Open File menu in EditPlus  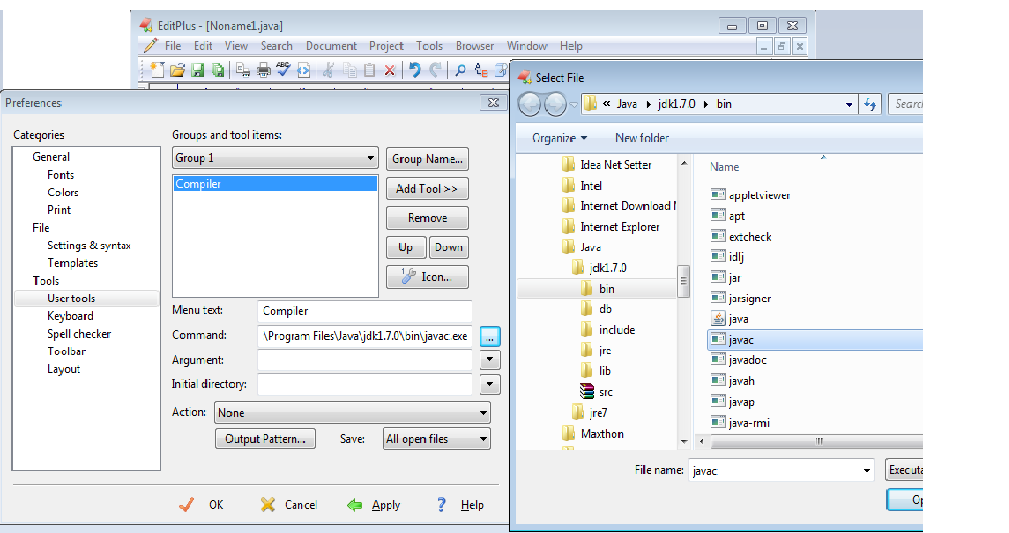(x=172, y=46)
